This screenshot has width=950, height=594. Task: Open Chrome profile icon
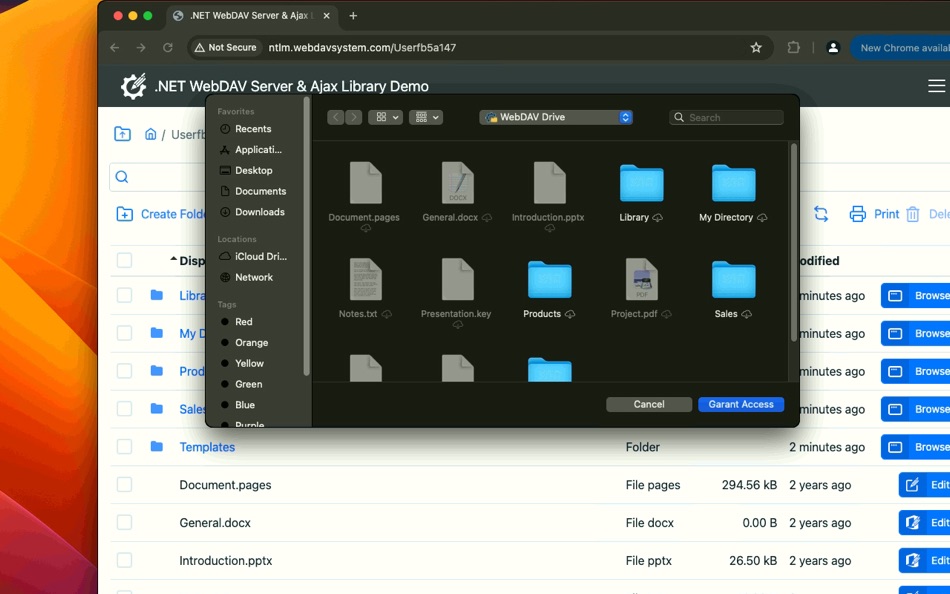click(833, 47)
